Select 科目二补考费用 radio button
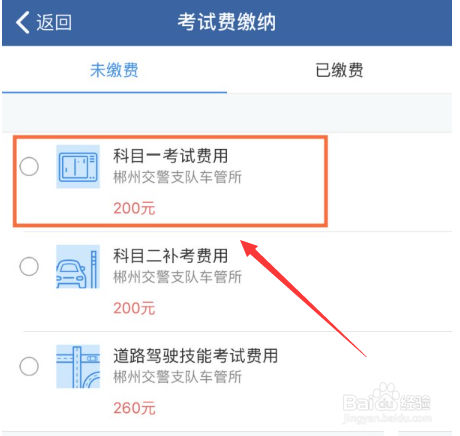The width and height of the screenshot is (460, 436). pyautogui.click(x=29, y=266)
